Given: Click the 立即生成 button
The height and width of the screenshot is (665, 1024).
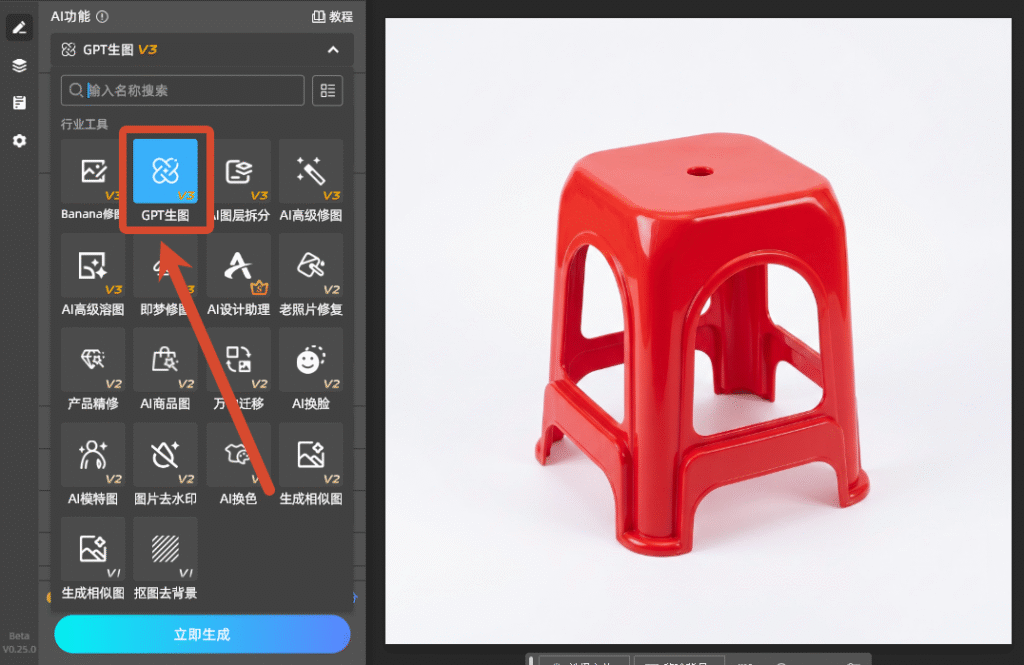Looking at the screenshot, I should (x=202, y=634).
